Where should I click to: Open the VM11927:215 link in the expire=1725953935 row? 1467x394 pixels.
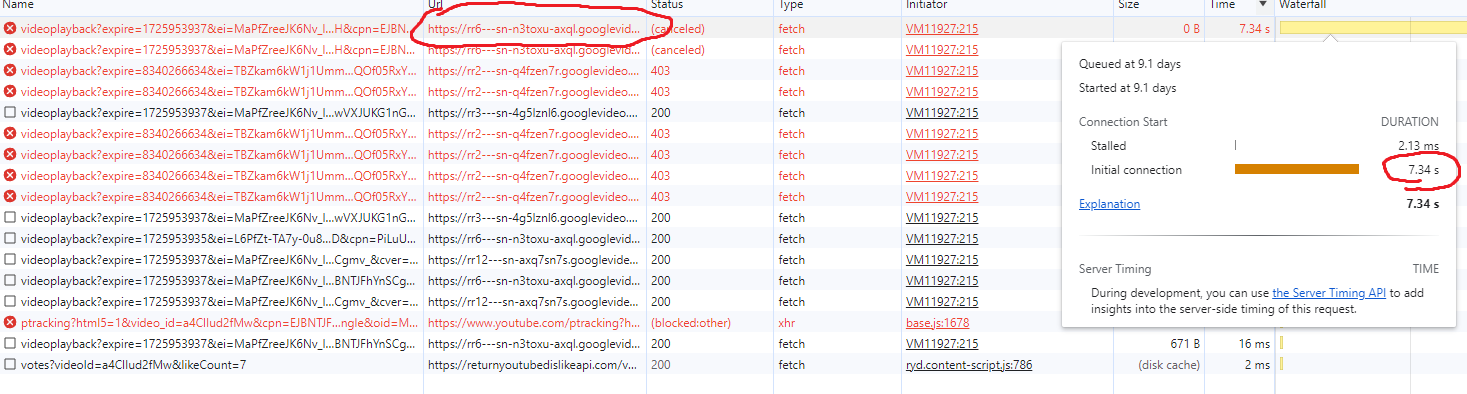942,239
